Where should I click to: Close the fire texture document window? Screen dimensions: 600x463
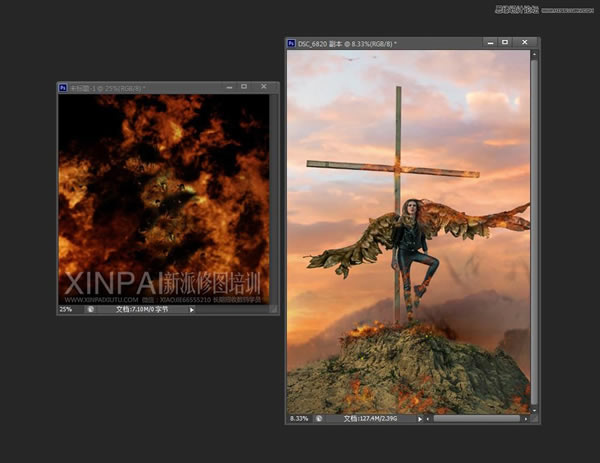[264, 87]
